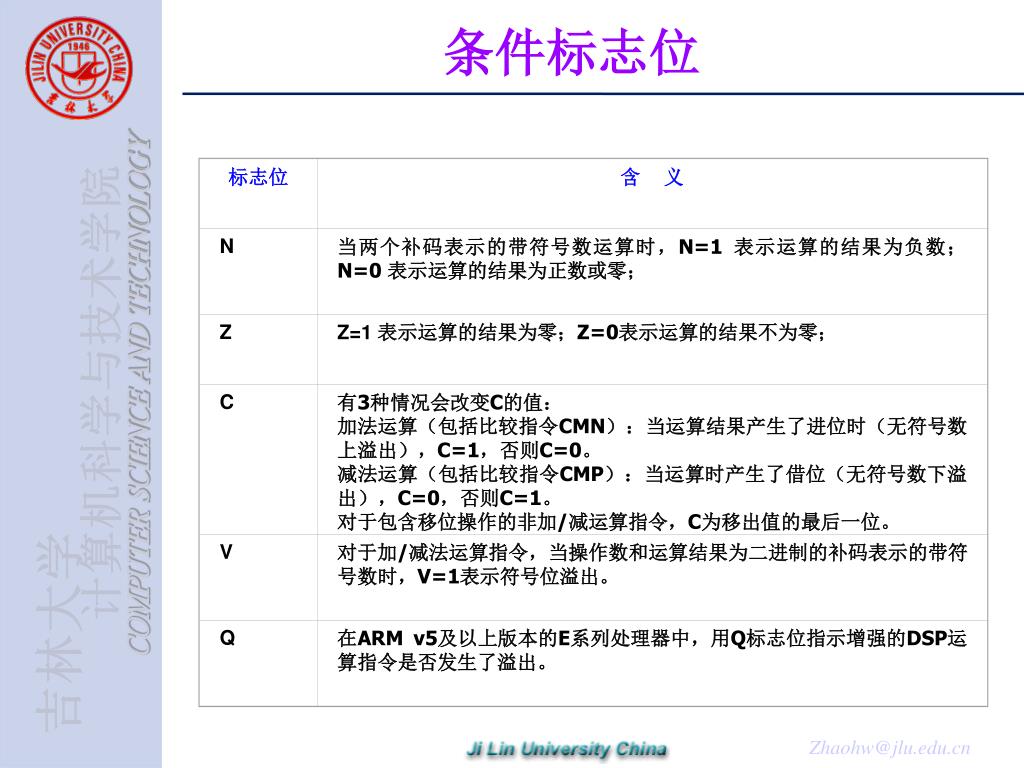This screenshot has height=768, width=1024.
Task: Click the line 有3种情况会改变C的值
Action: 444,402
